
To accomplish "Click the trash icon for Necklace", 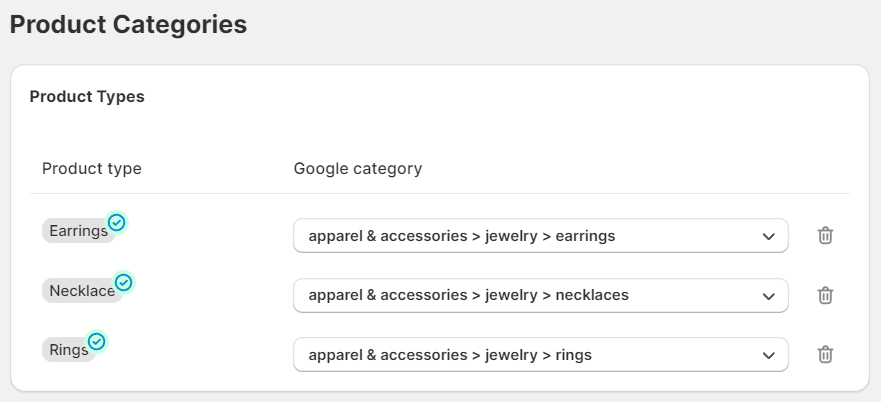I will (x=825, y=295).
